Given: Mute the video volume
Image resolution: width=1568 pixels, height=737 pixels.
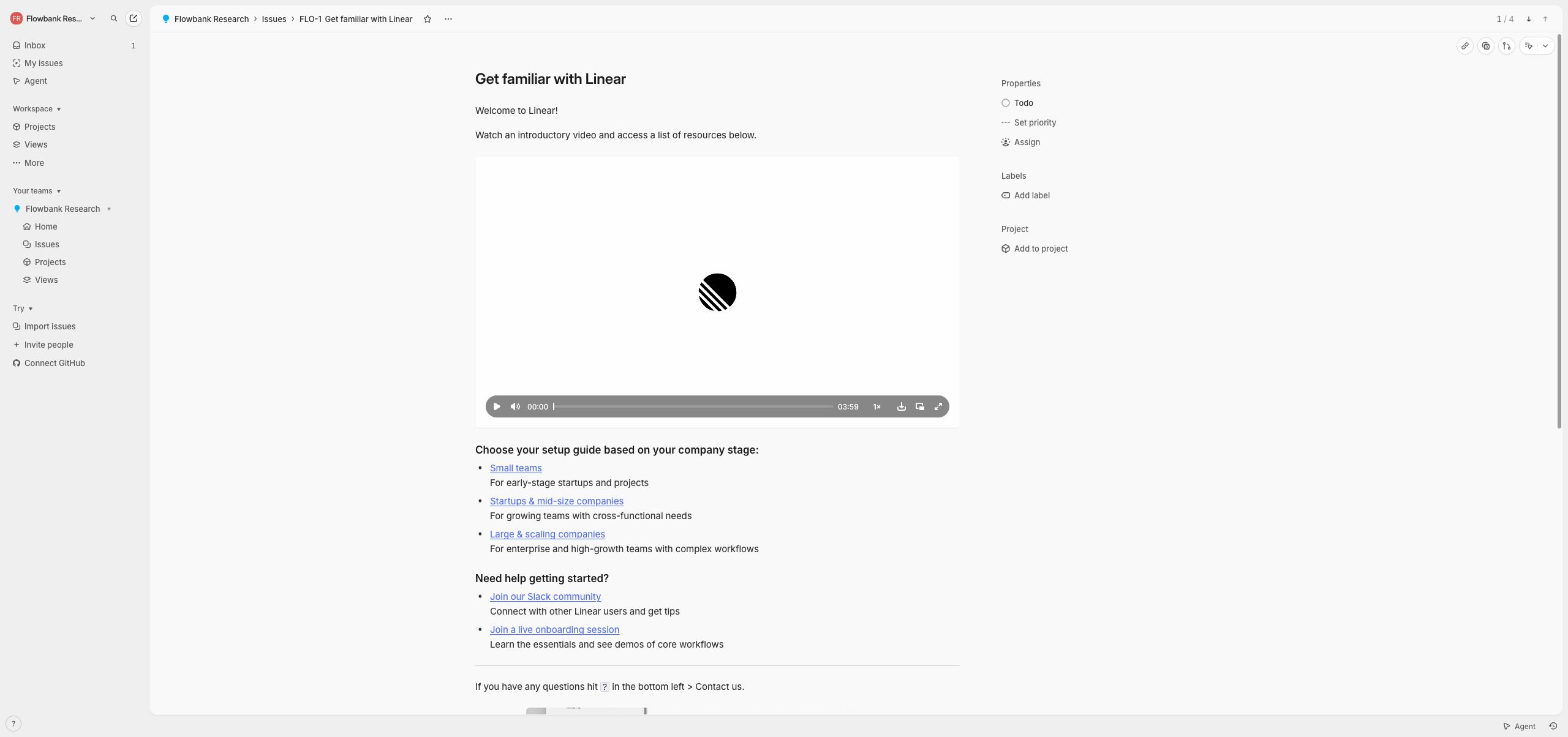Looking at the screenshot, I should click(515, 406).
